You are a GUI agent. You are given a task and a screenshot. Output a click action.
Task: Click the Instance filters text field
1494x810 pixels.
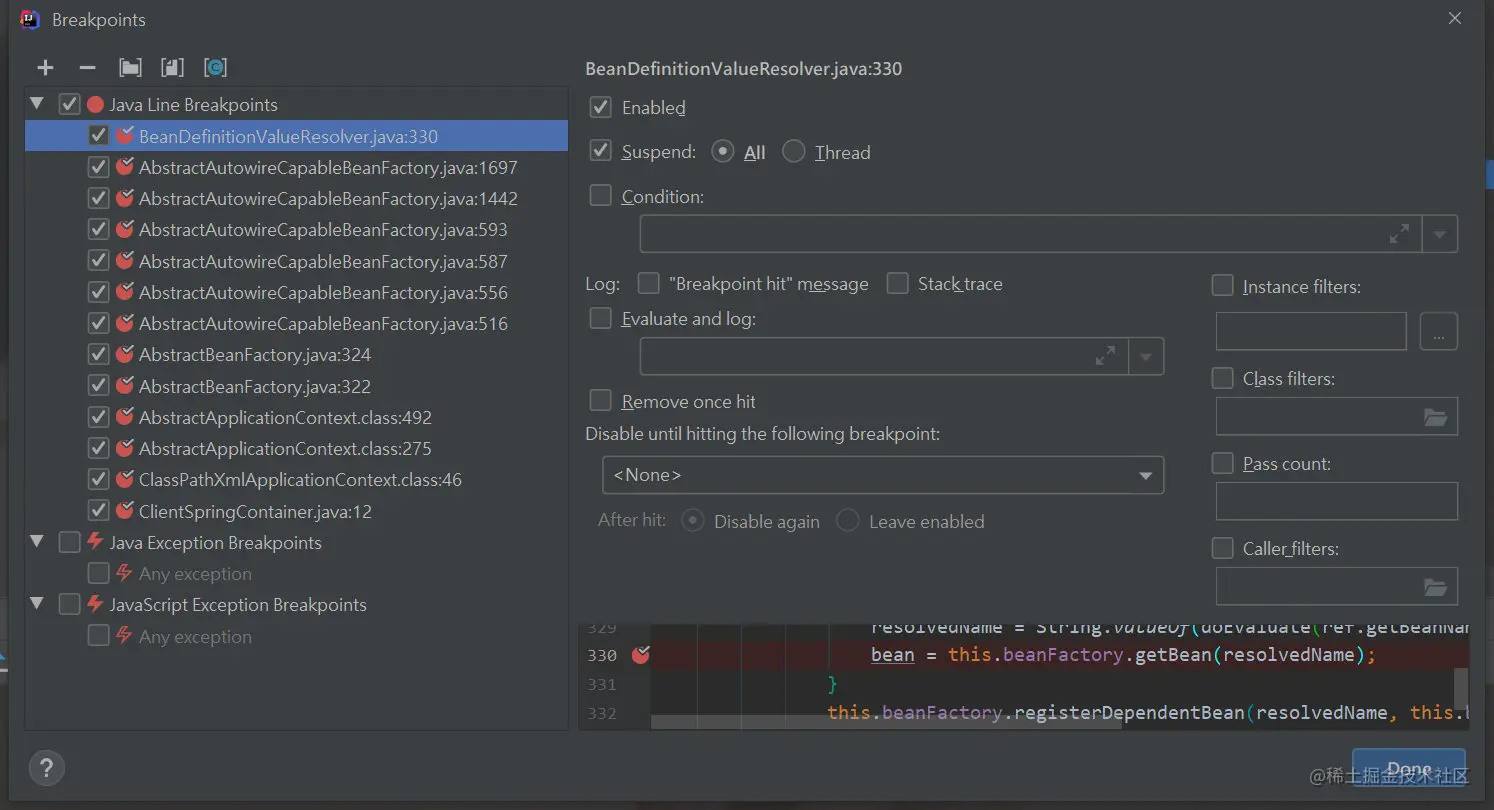tap(1311, 331)
